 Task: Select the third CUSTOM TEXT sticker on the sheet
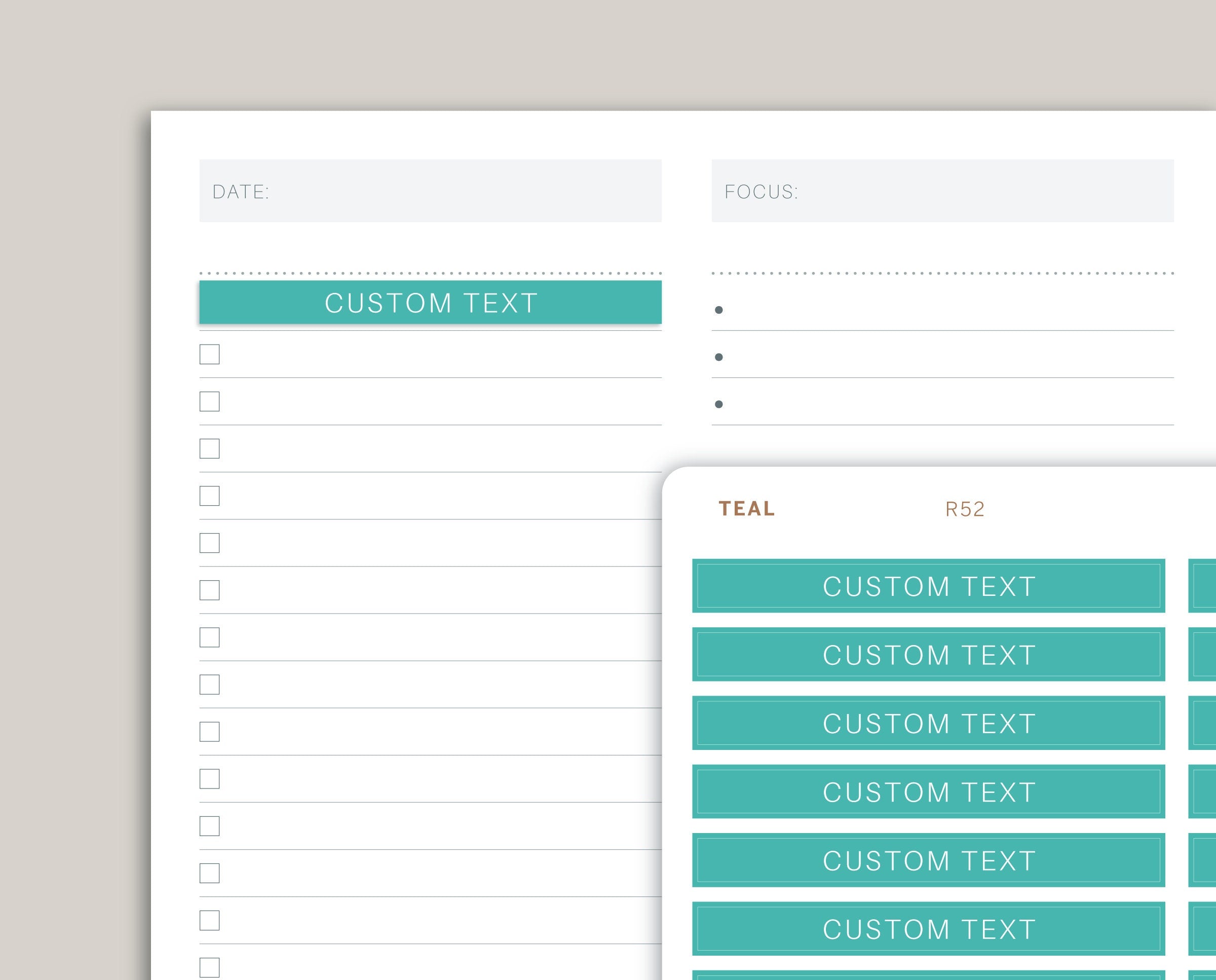pos(929,723)
